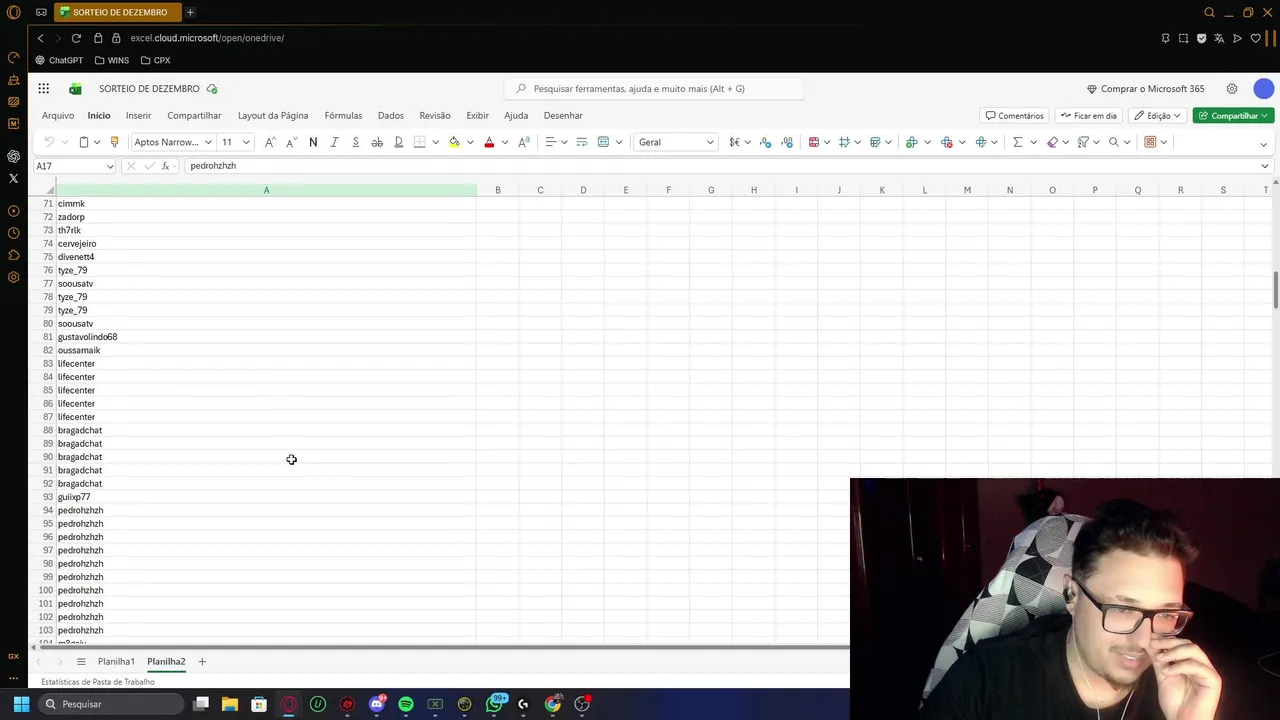Viewport: 1280px width, 720px height.
Task: Open the fill color dropdown arrow
Action: [470, 142]
